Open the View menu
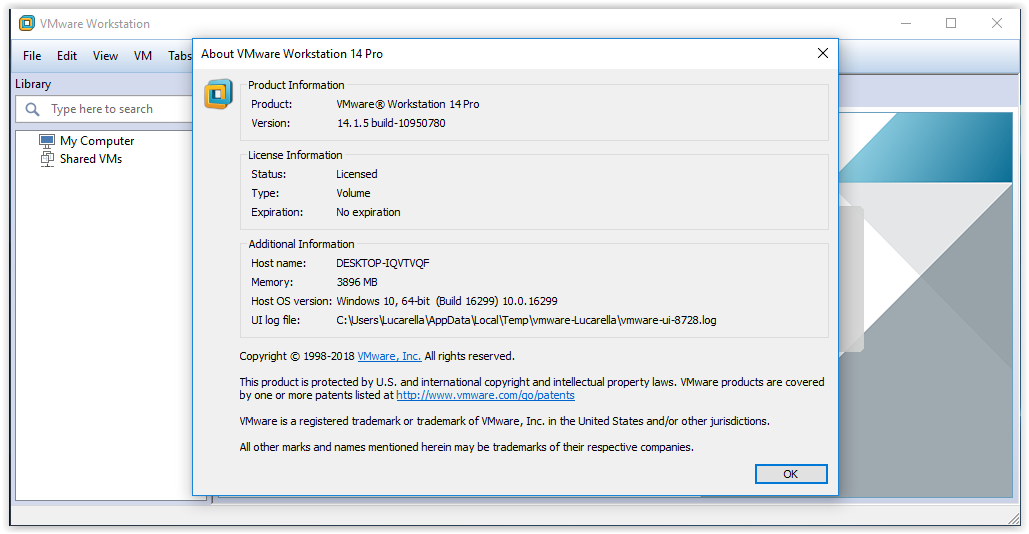Viewport: 1029px width, 534px height. click(105, 56)
